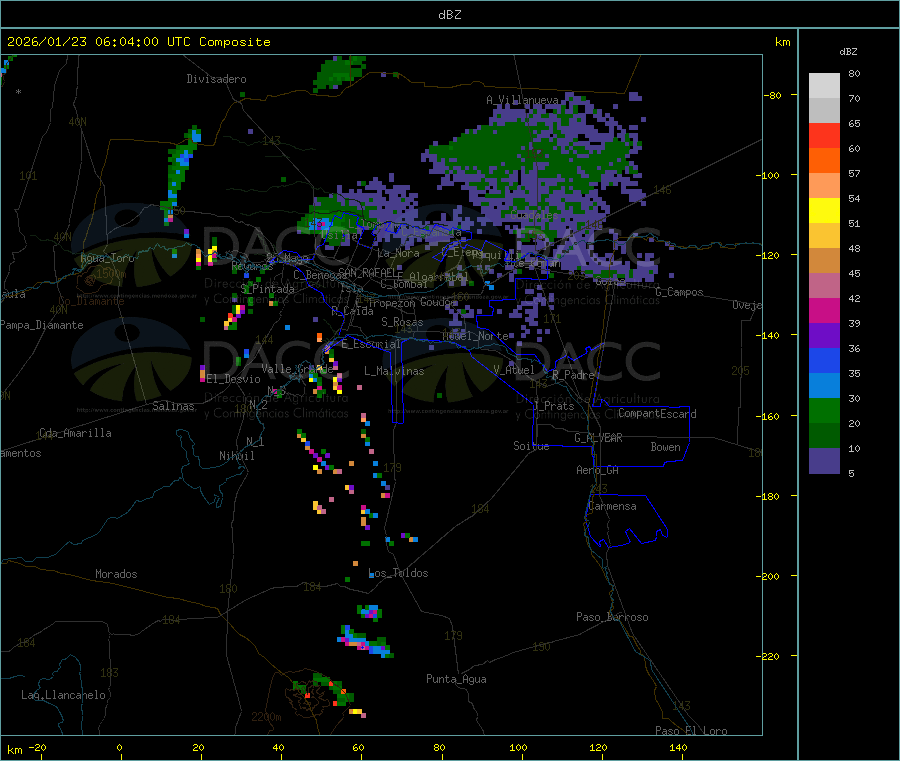The image size is (900, 761).
Task: Click the 'Soitue' map label
Action: tap(531, 446)
